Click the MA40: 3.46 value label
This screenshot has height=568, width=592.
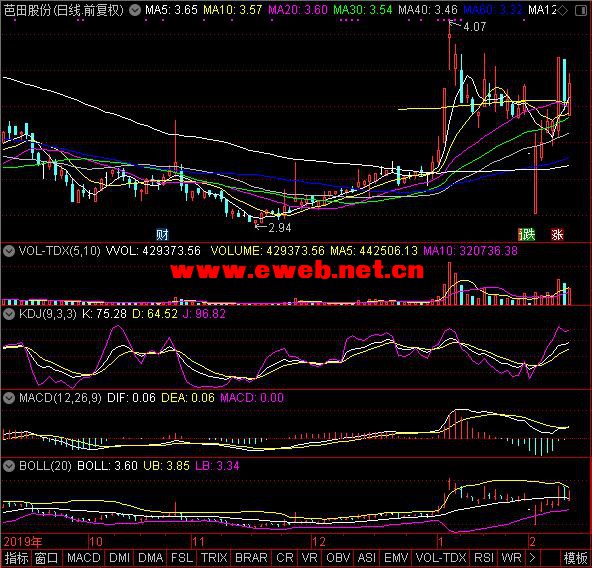pos(428,10)
